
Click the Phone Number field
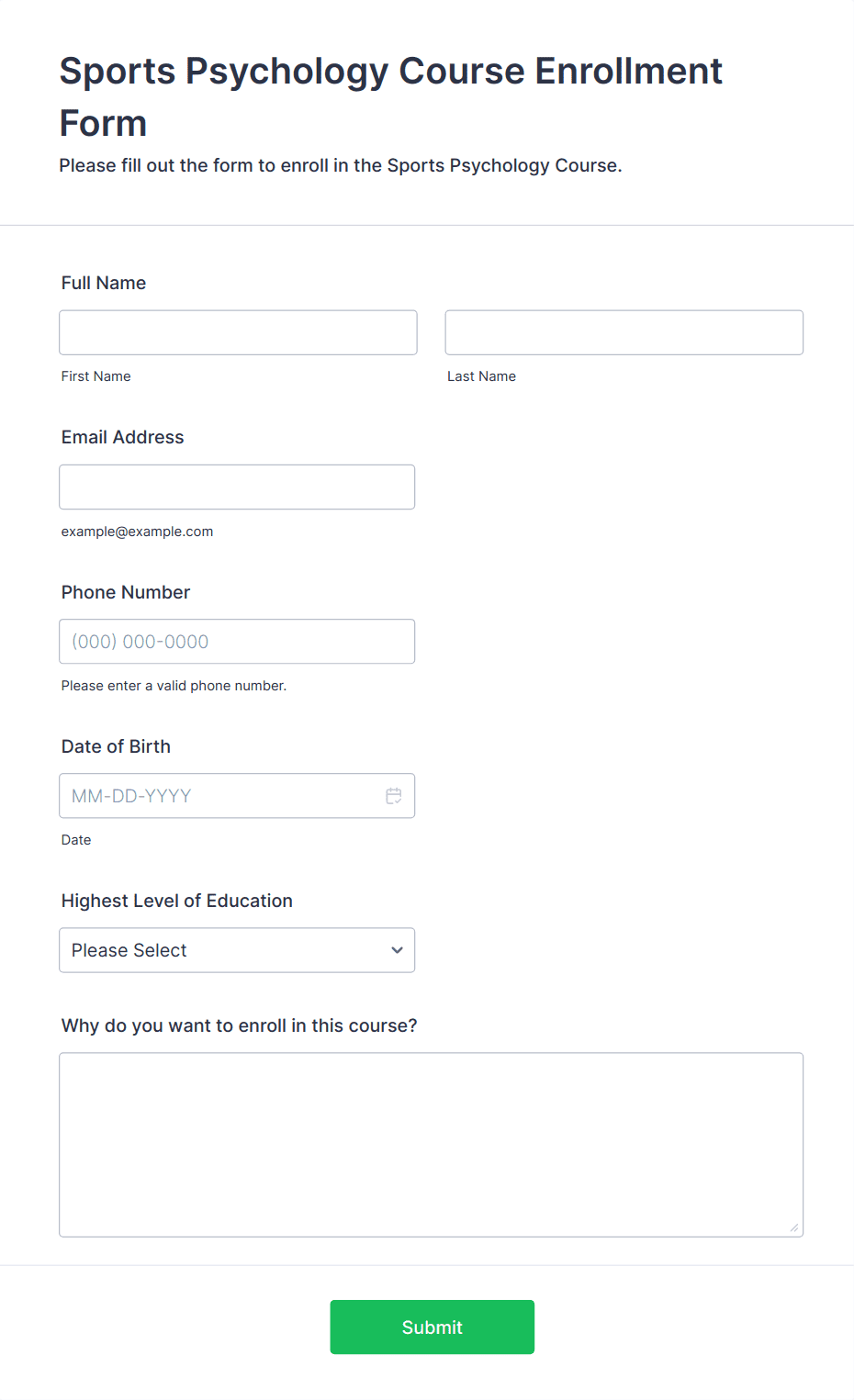pyautogui.click(x=237, y=642)
